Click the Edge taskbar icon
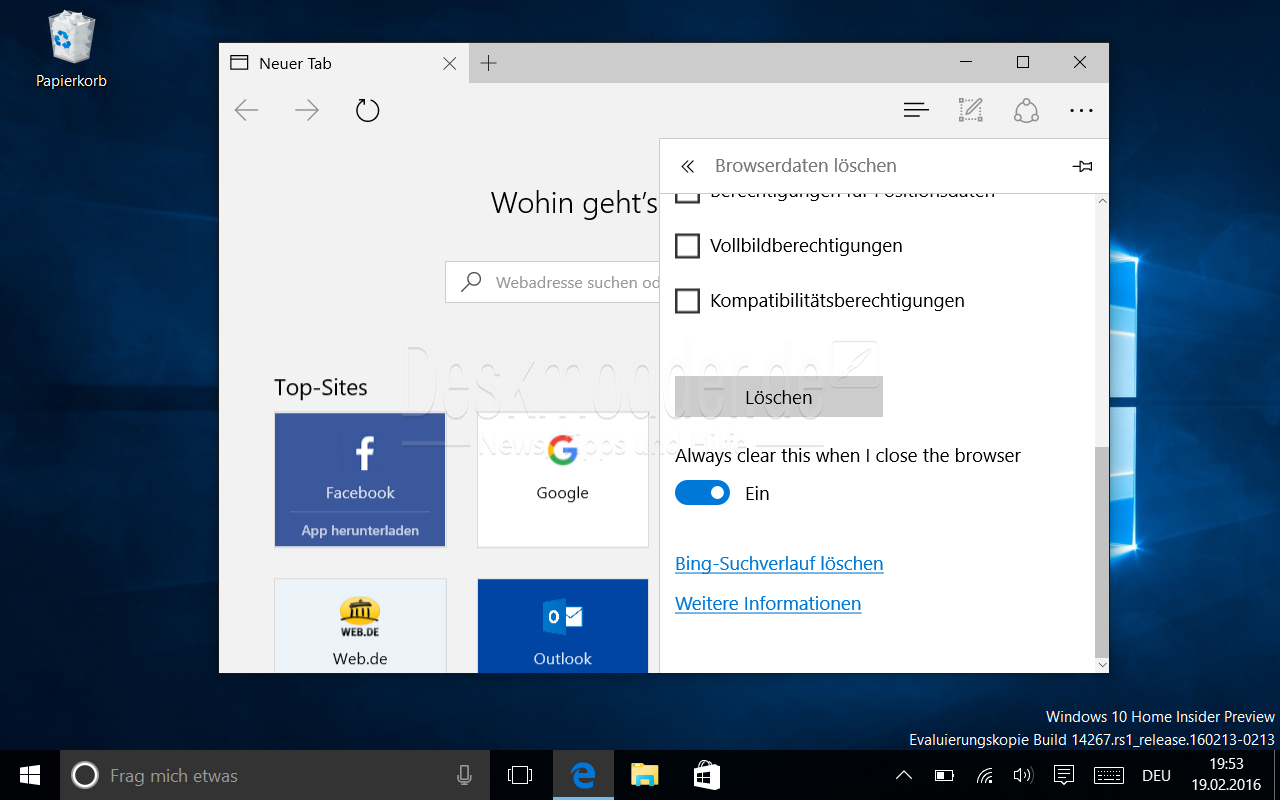 (583, 775)
